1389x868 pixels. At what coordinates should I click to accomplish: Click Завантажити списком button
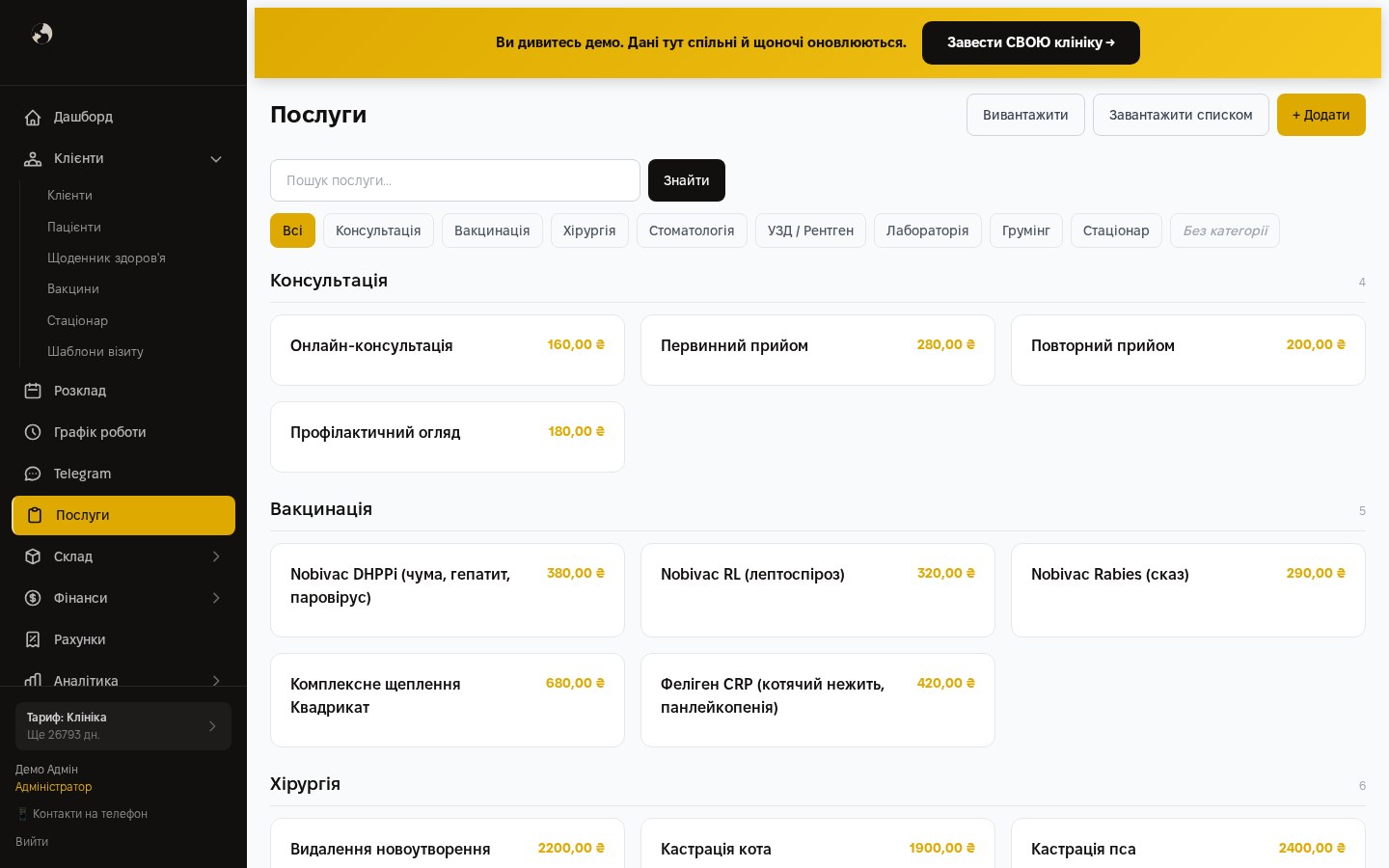pos(1181,115)
